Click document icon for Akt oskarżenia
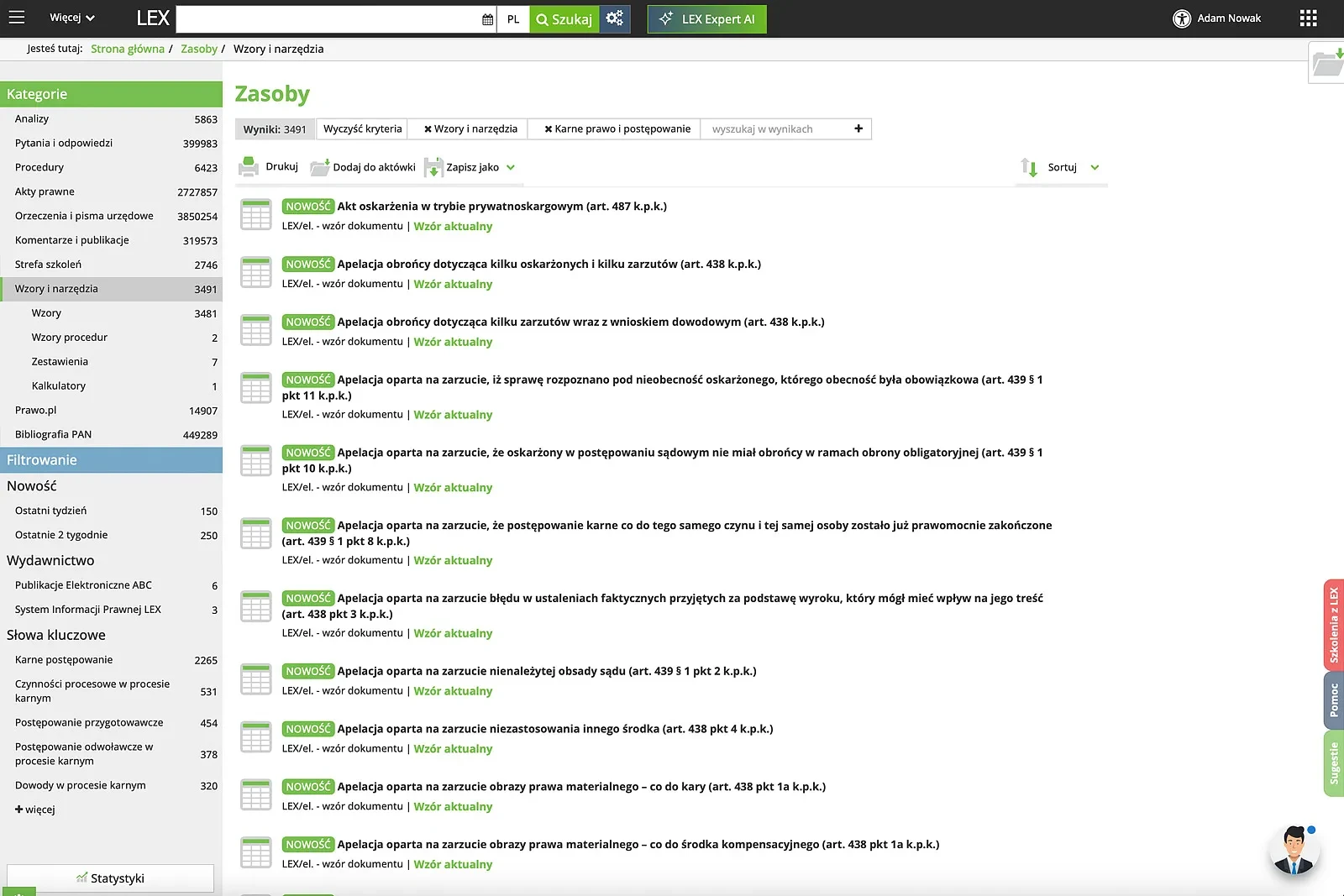 (x=255, y=215)
